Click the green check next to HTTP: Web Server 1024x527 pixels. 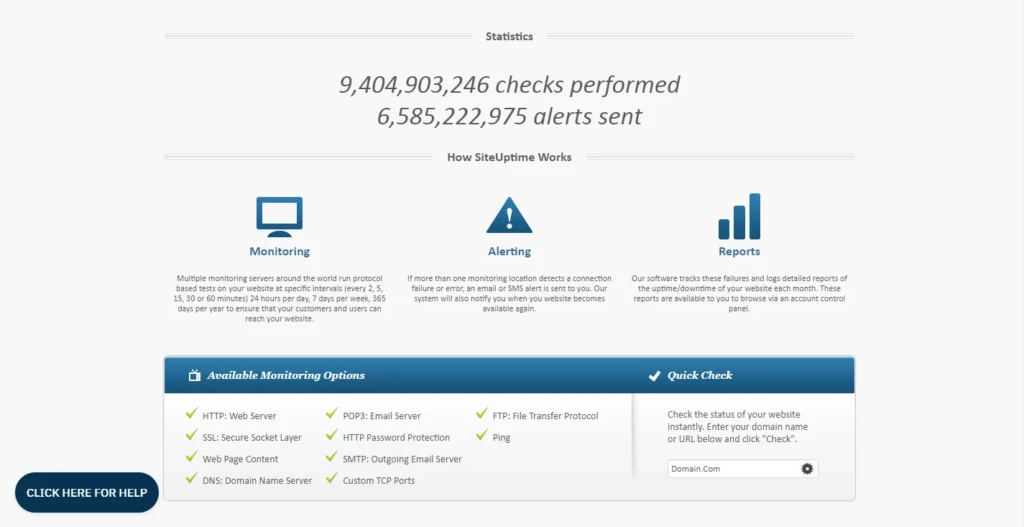click(x=191, y=413)
